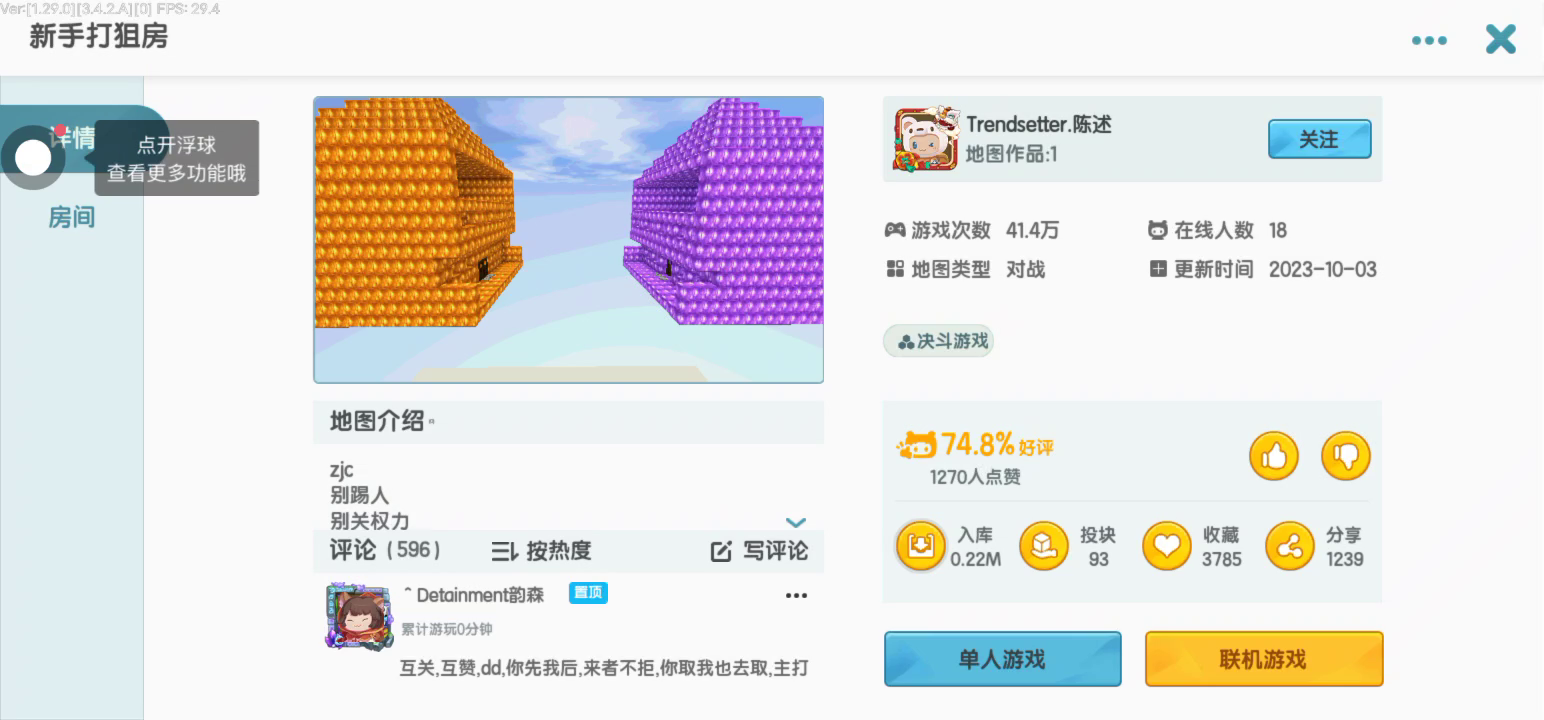
Task: Open the 分享 share icon
Action: point(1290,546)
